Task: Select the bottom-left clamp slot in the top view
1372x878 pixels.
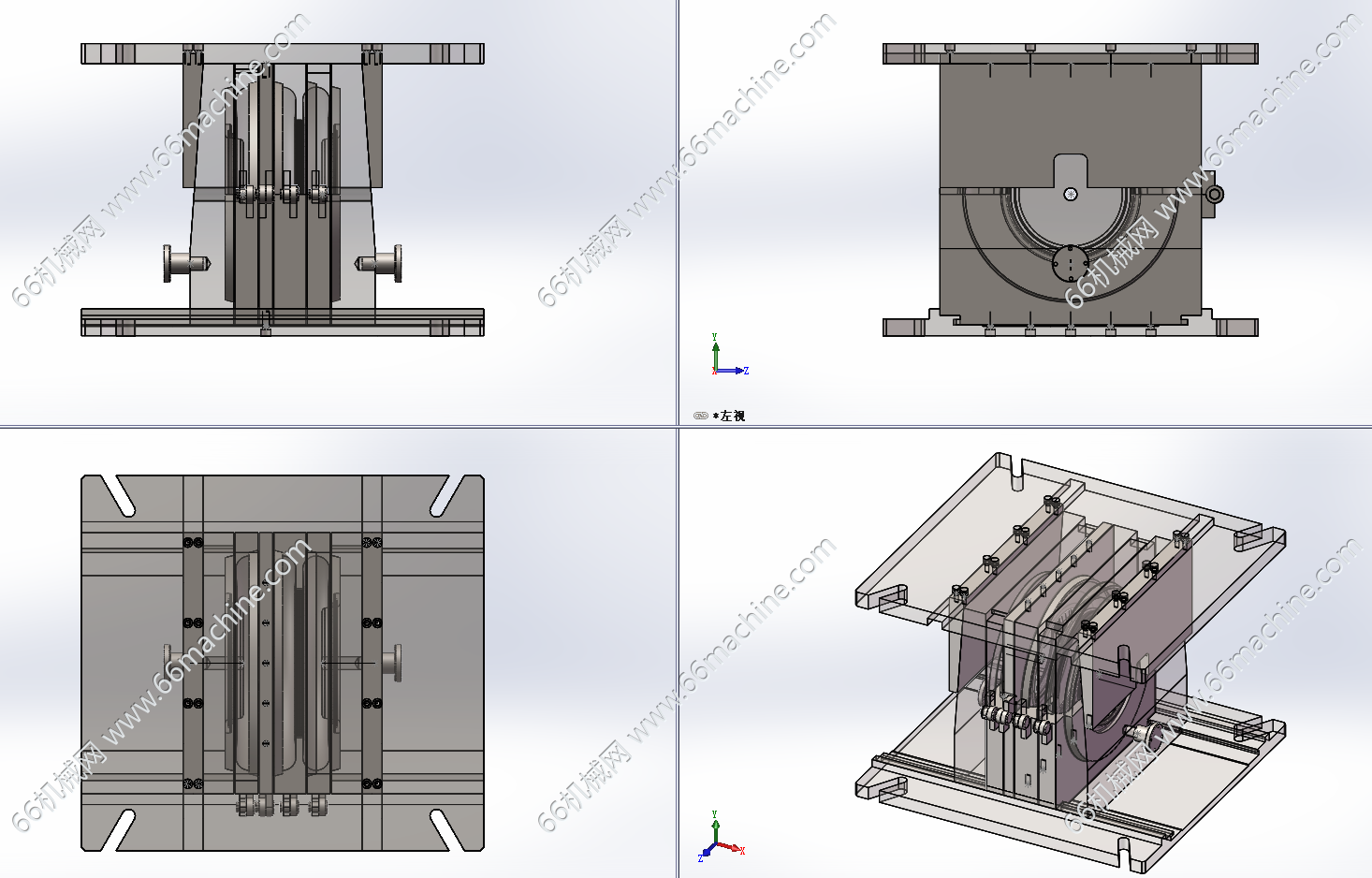Action: (x=120, y=830)
